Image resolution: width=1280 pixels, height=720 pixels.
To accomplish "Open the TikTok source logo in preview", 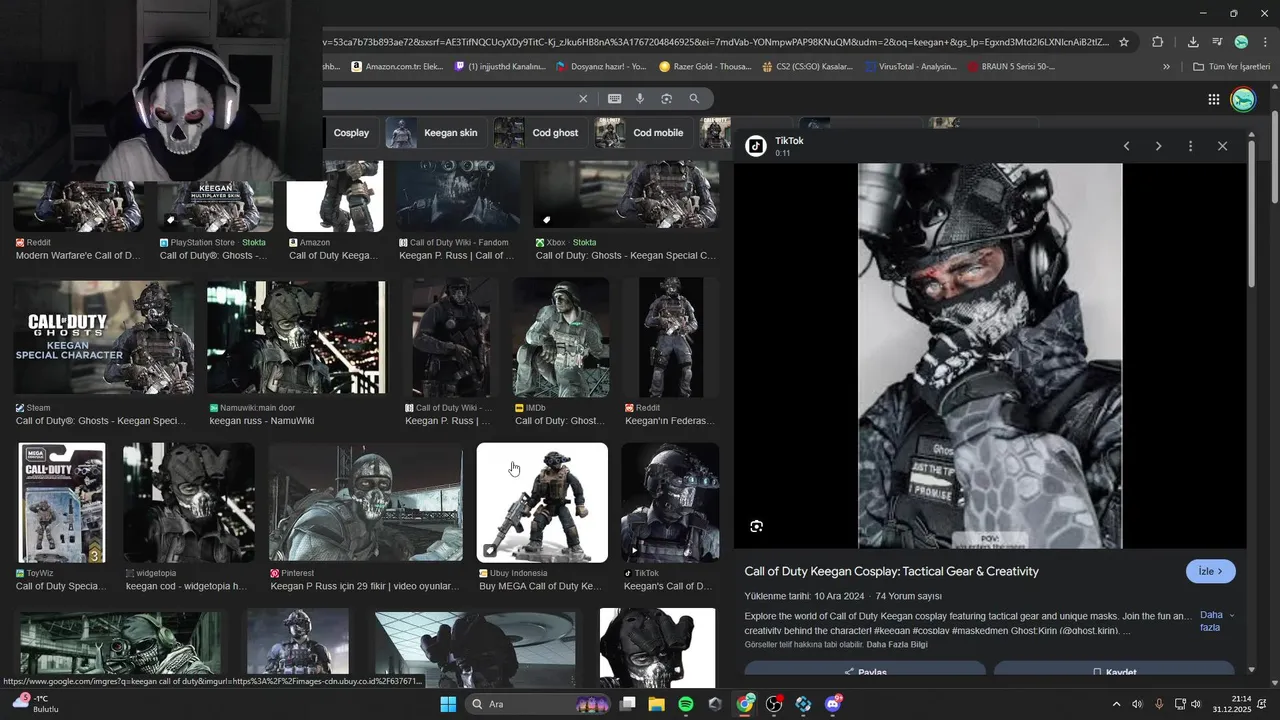I will point(756,146).
